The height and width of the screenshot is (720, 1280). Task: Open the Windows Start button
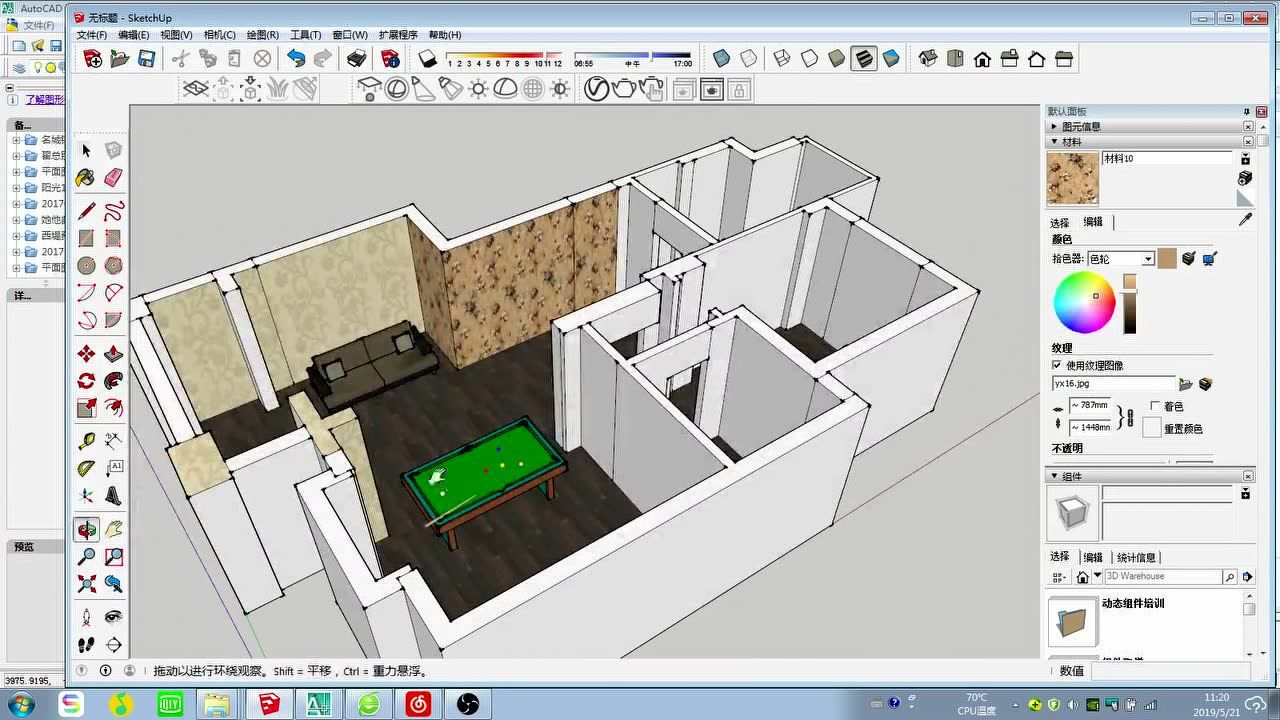[20, 704]
